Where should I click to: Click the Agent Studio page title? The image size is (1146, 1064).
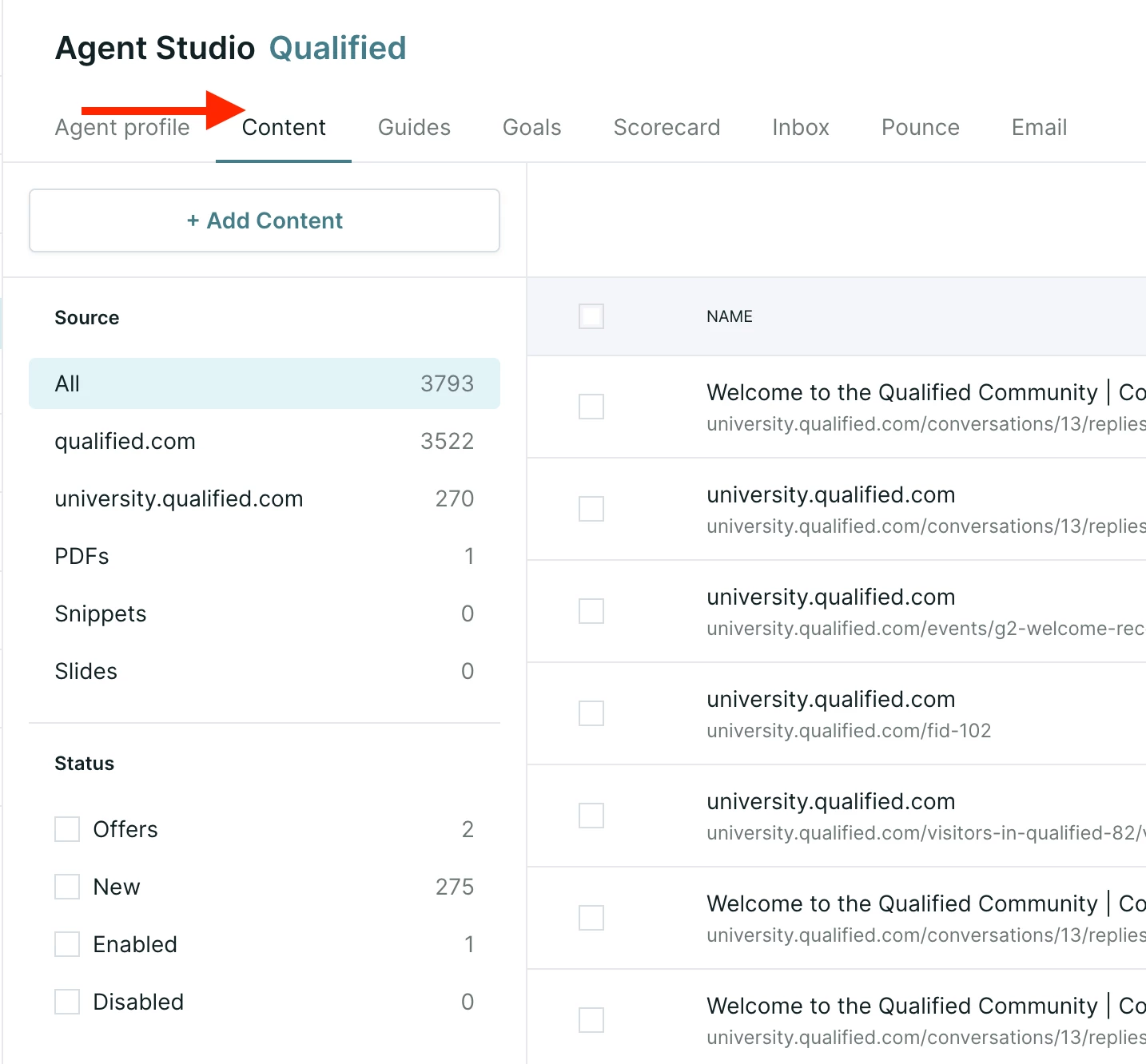155,49
